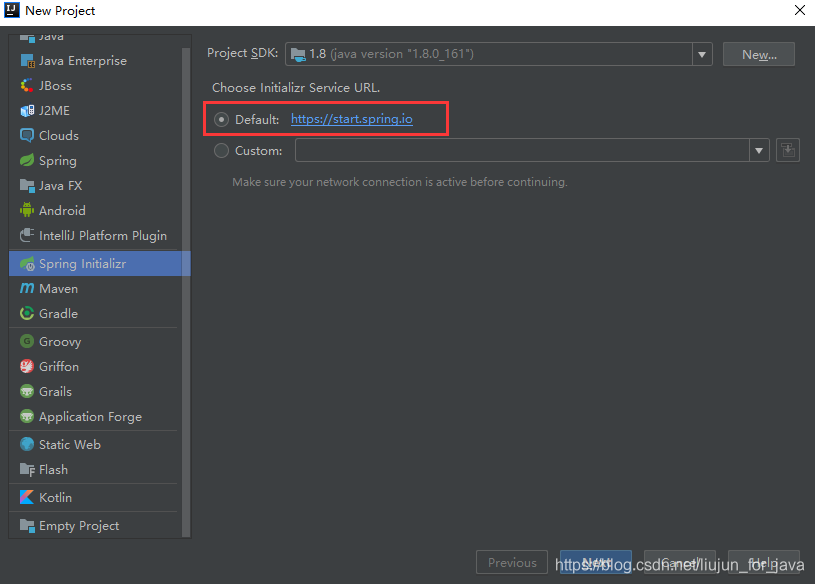
Task: Click the Griffon icon
Action: tap(27, 366)
